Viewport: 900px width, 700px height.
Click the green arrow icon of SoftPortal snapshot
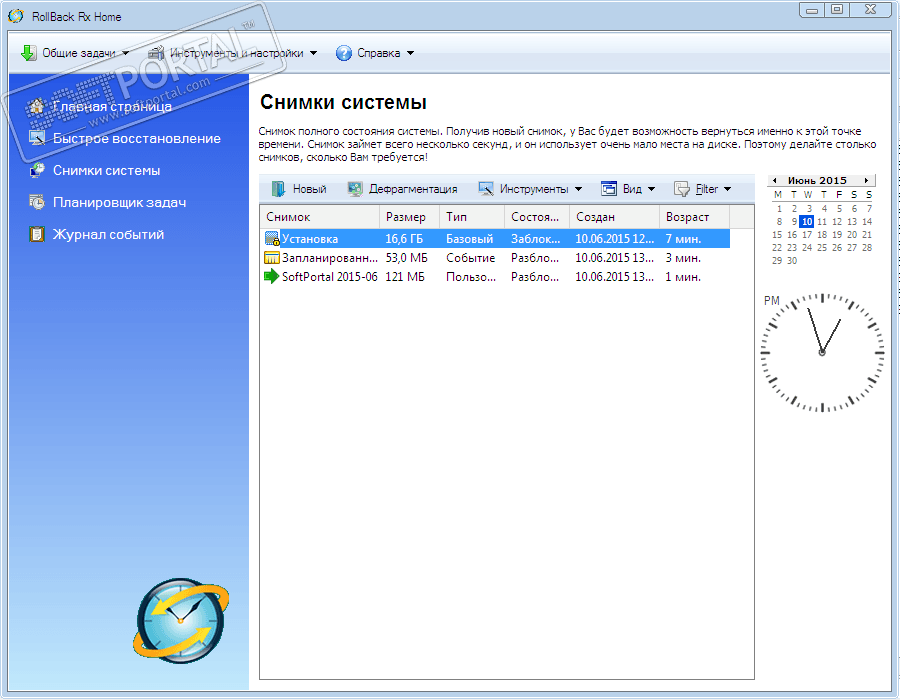[271, 277]
